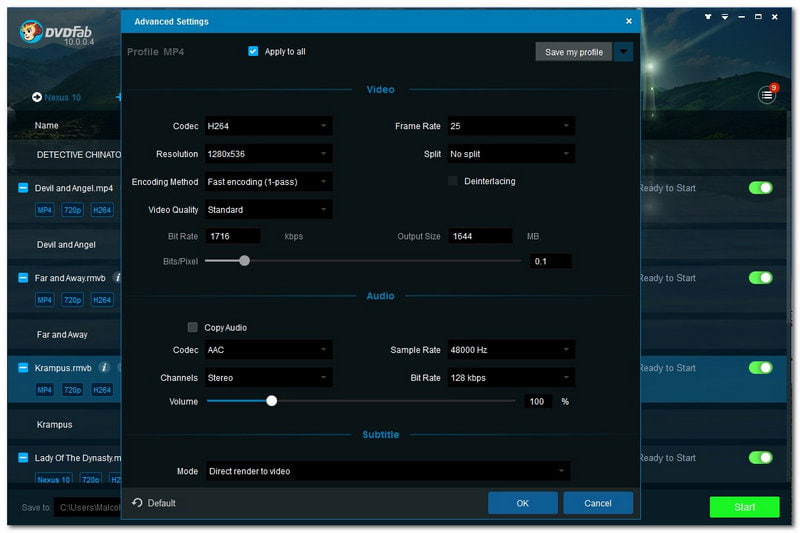Click the Bit Rate 1716 input field
Image resolution: width=800 pixels, height=533 pixels.
(233, 237)
